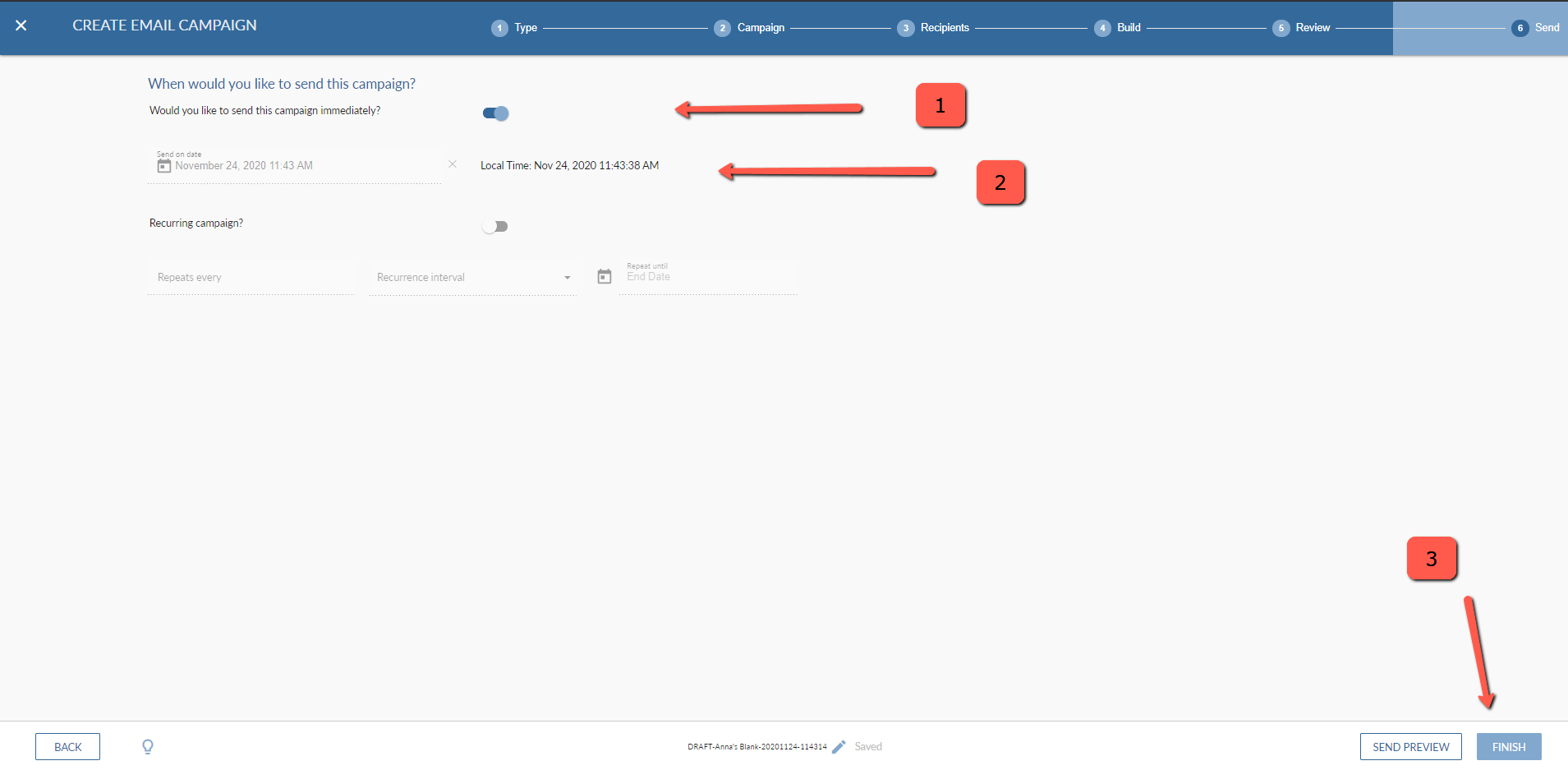Click the draft campaign name text

pyautogui.click(x=757, y=747)
